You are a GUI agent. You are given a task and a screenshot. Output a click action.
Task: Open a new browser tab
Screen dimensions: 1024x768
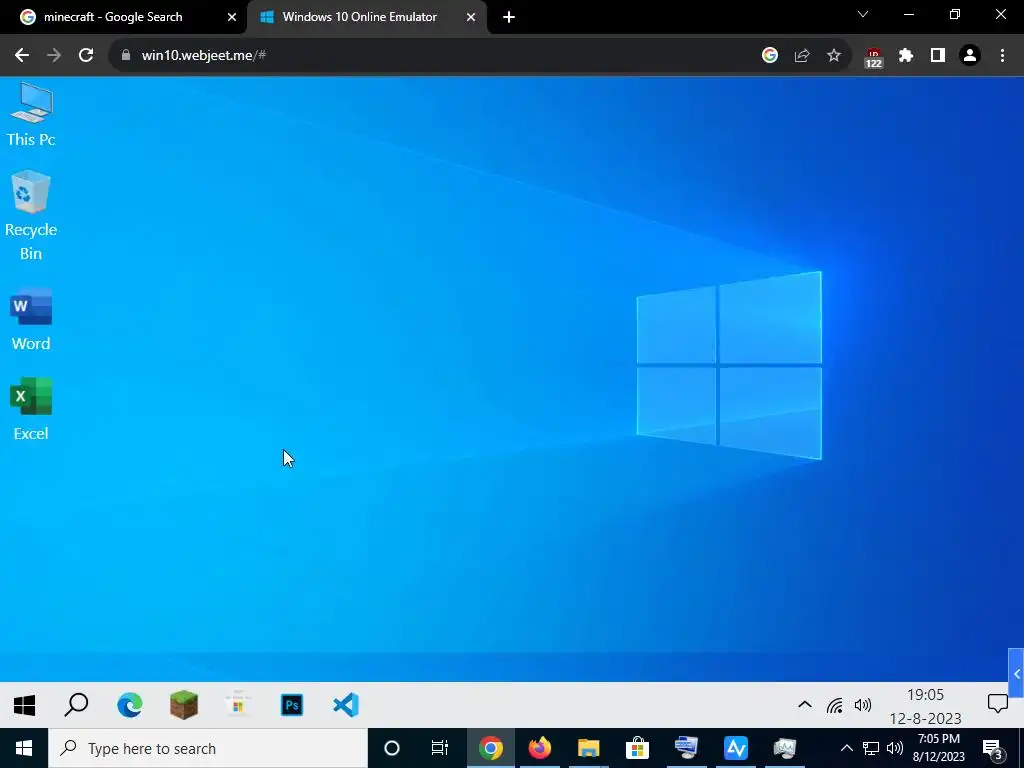click(x=509, y=17)
